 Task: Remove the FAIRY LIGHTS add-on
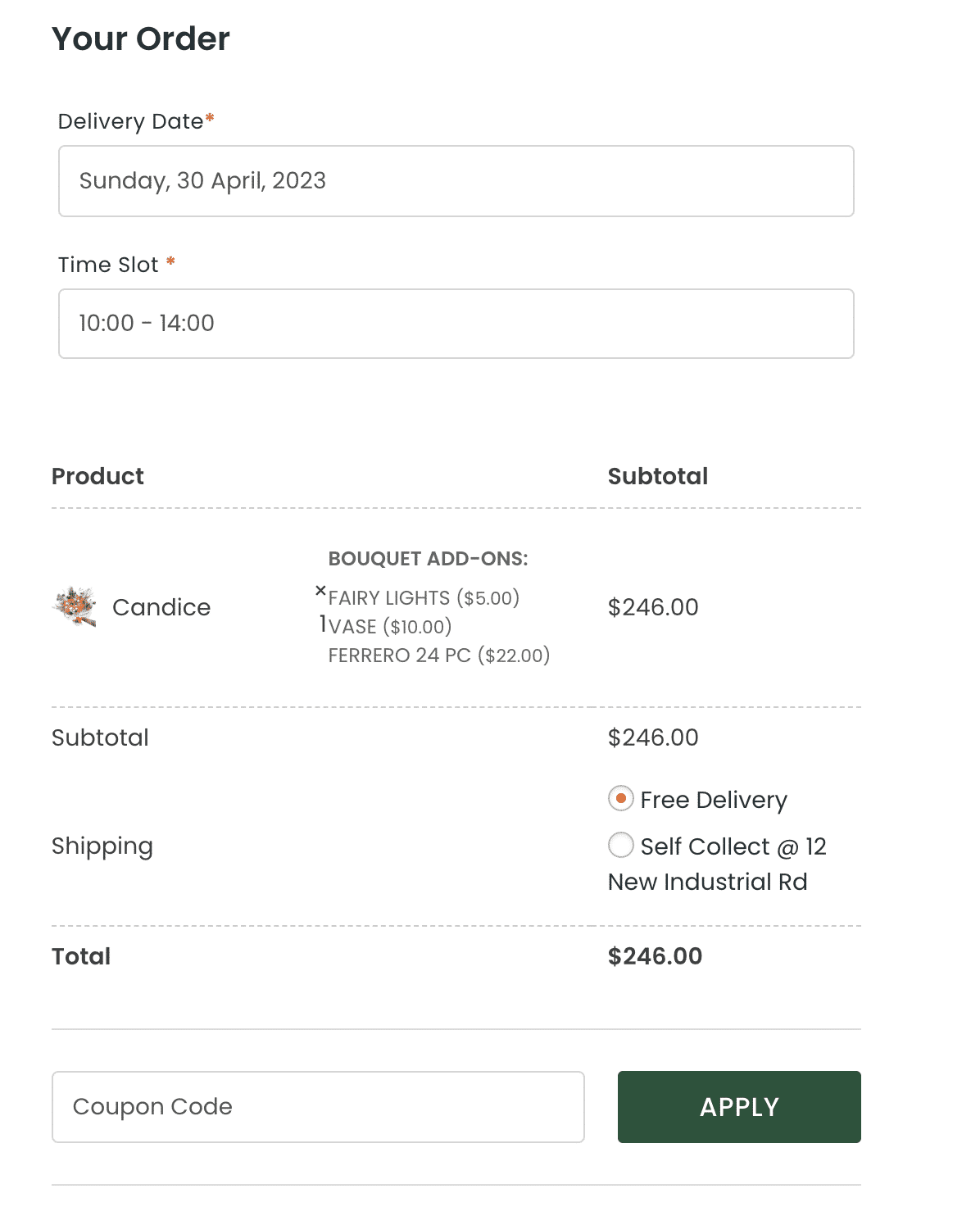click(x=320, y=591)
